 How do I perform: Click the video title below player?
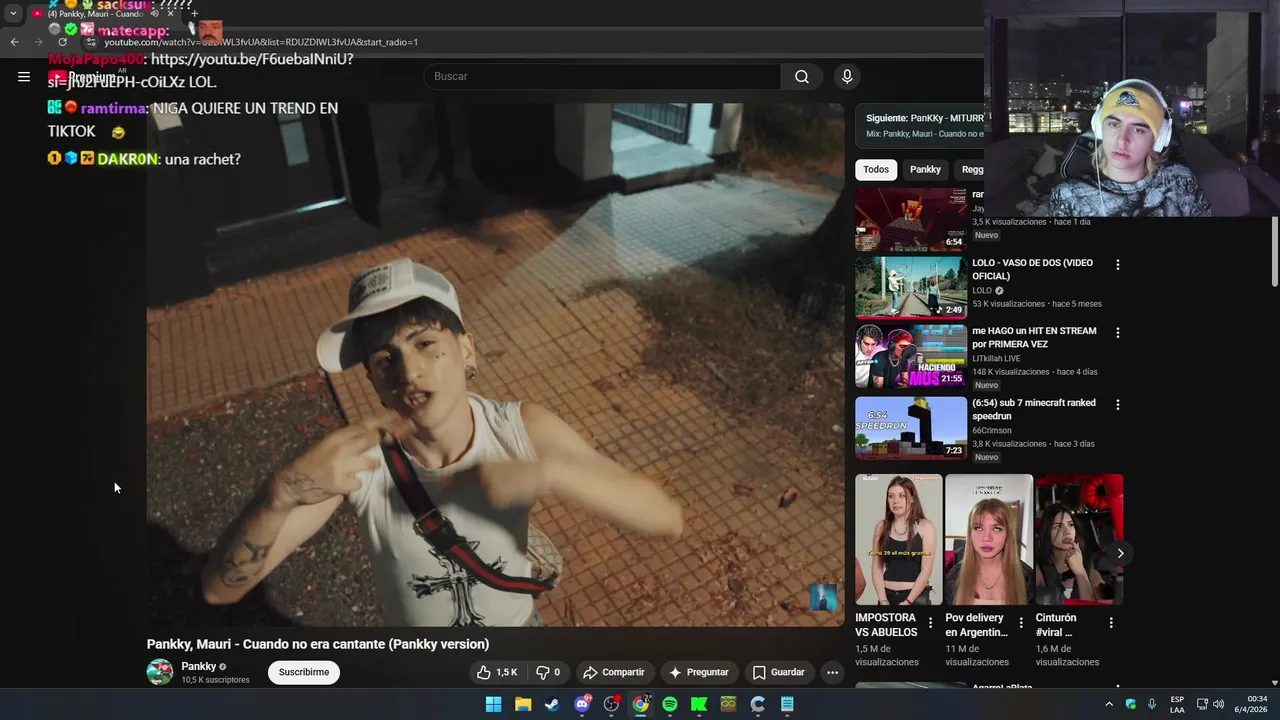pos(318,644)
